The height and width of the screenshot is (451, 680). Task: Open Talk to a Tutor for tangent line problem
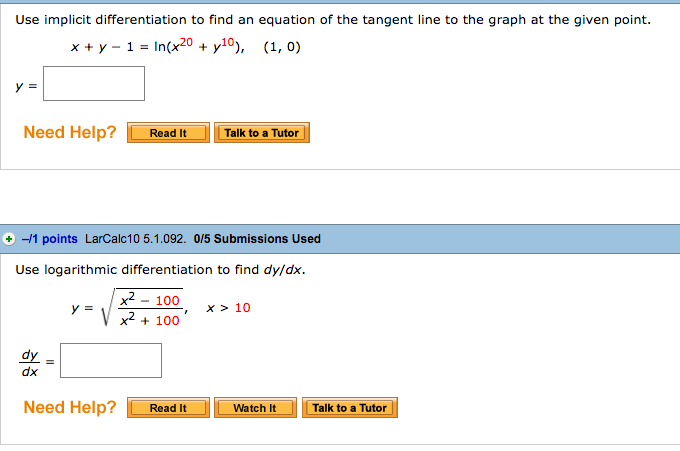[x=262, y=133]
